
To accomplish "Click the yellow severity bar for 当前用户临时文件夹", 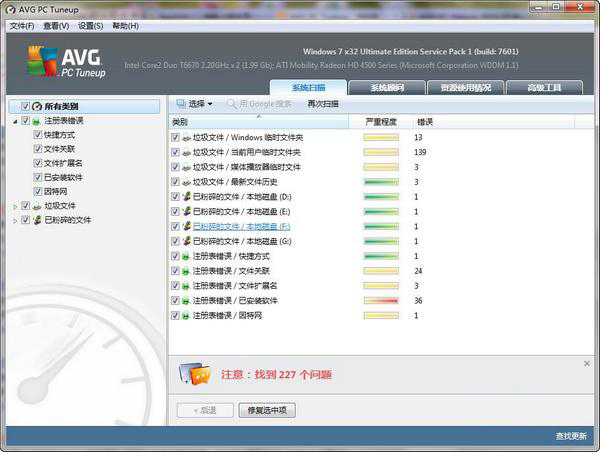I will pyautogui.click(x=381, y=152).
